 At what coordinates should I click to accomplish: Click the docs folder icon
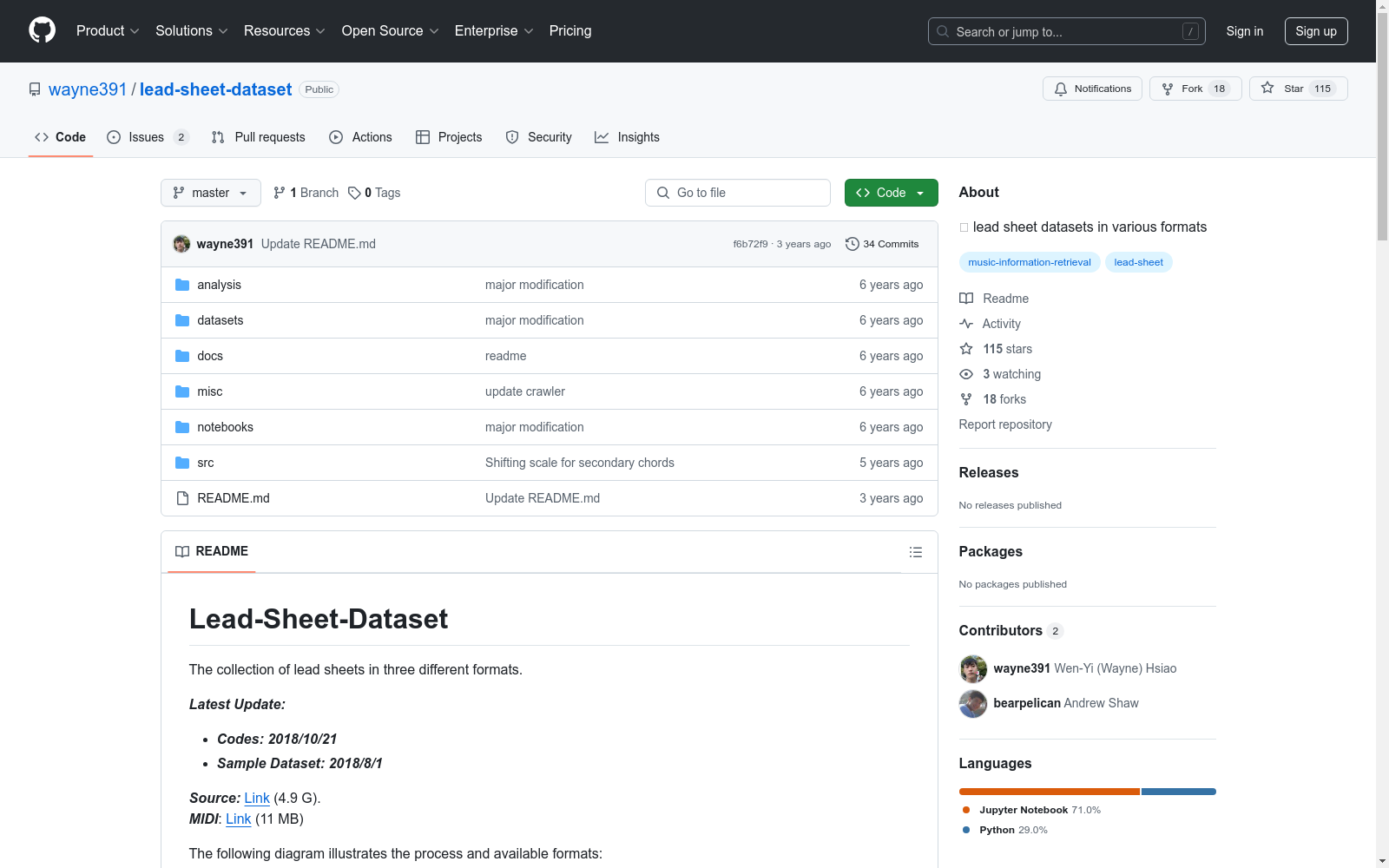182,356
